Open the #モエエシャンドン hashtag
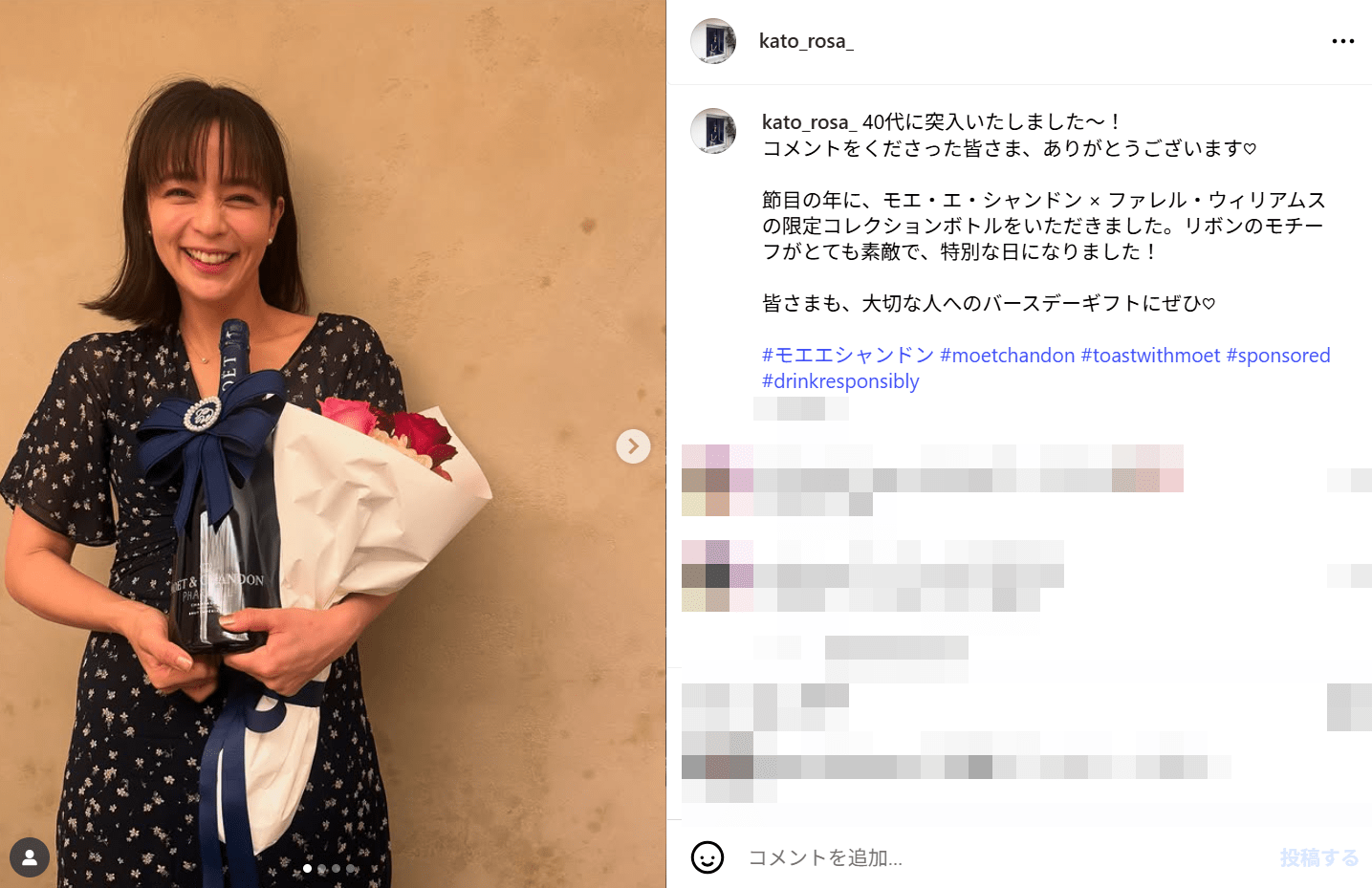This screenshot has width=1372, height=888. [x=848, y=356]
